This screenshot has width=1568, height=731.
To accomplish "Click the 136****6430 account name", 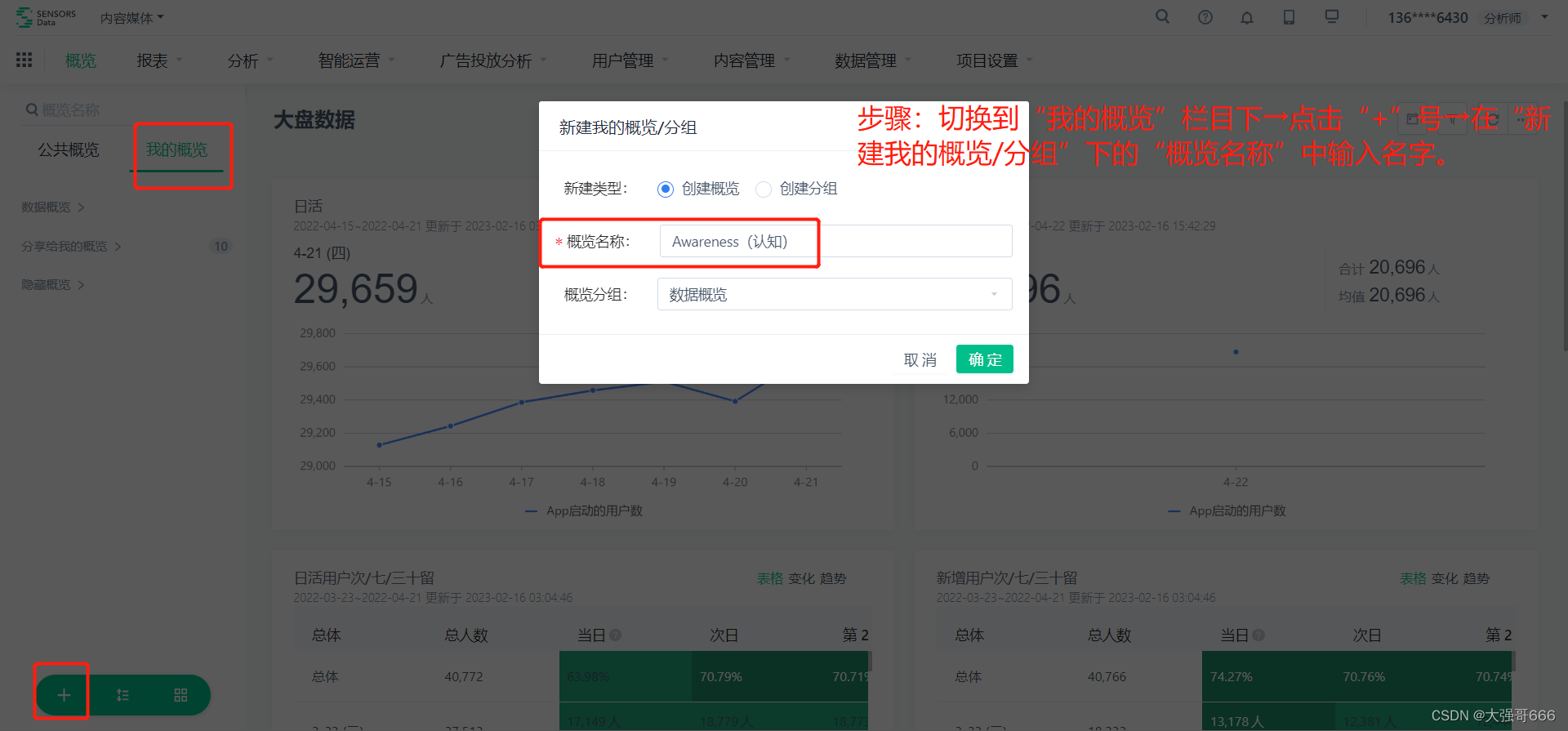I will (x=1428, y=17).
